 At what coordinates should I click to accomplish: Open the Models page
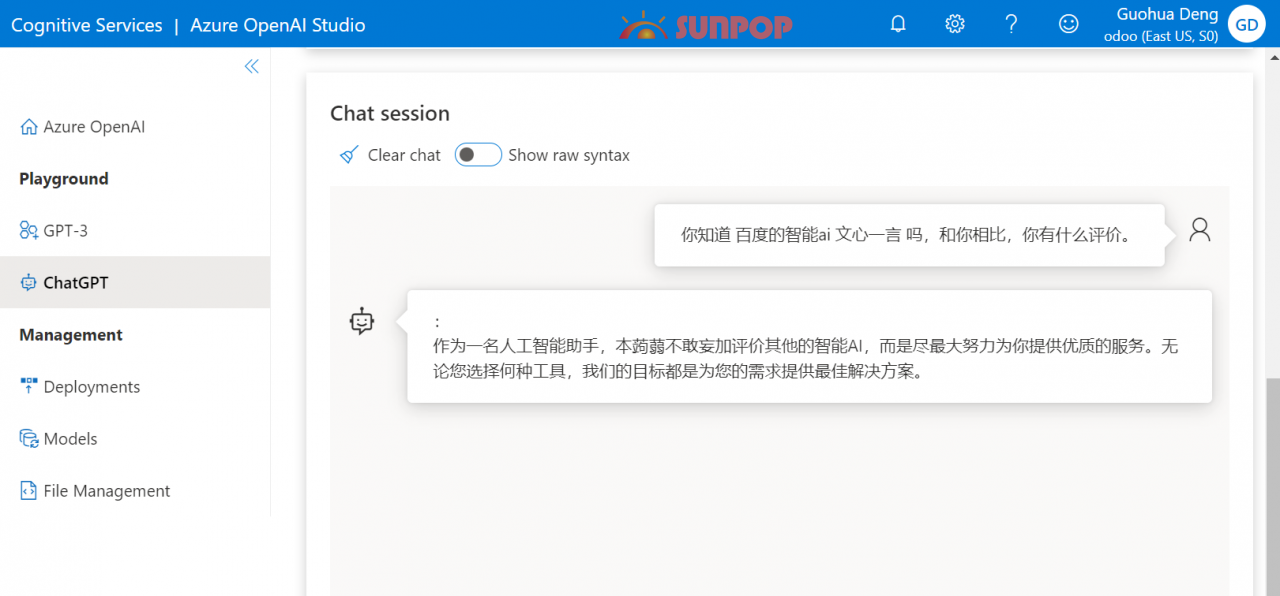click(x=72, y=438)
